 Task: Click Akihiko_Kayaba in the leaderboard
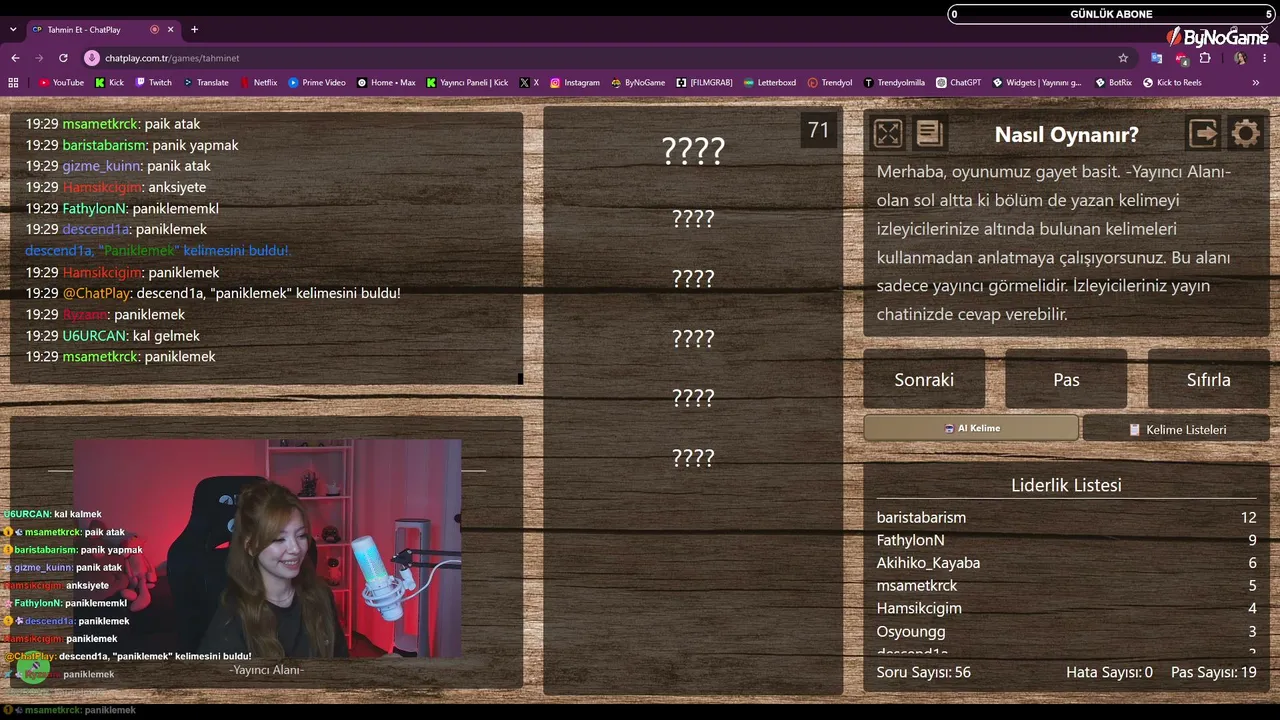tap(928, 563)
